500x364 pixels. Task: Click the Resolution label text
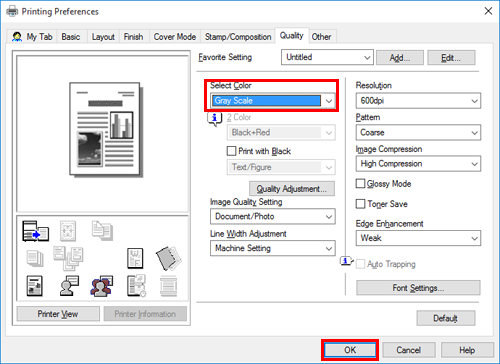[x=374, y=86]
